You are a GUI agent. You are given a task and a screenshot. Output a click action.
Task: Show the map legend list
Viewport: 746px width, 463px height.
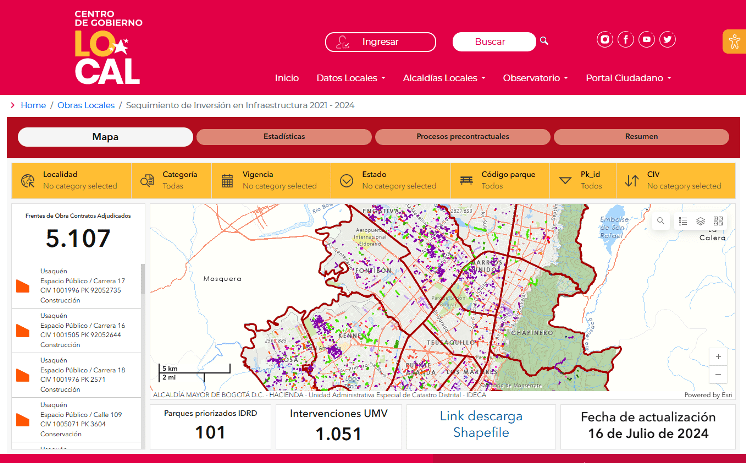(682, 221)
